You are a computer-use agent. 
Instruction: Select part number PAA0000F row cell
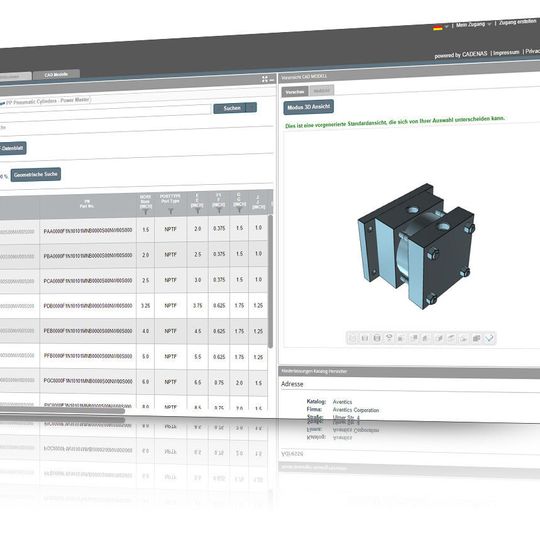coord(88,230)
